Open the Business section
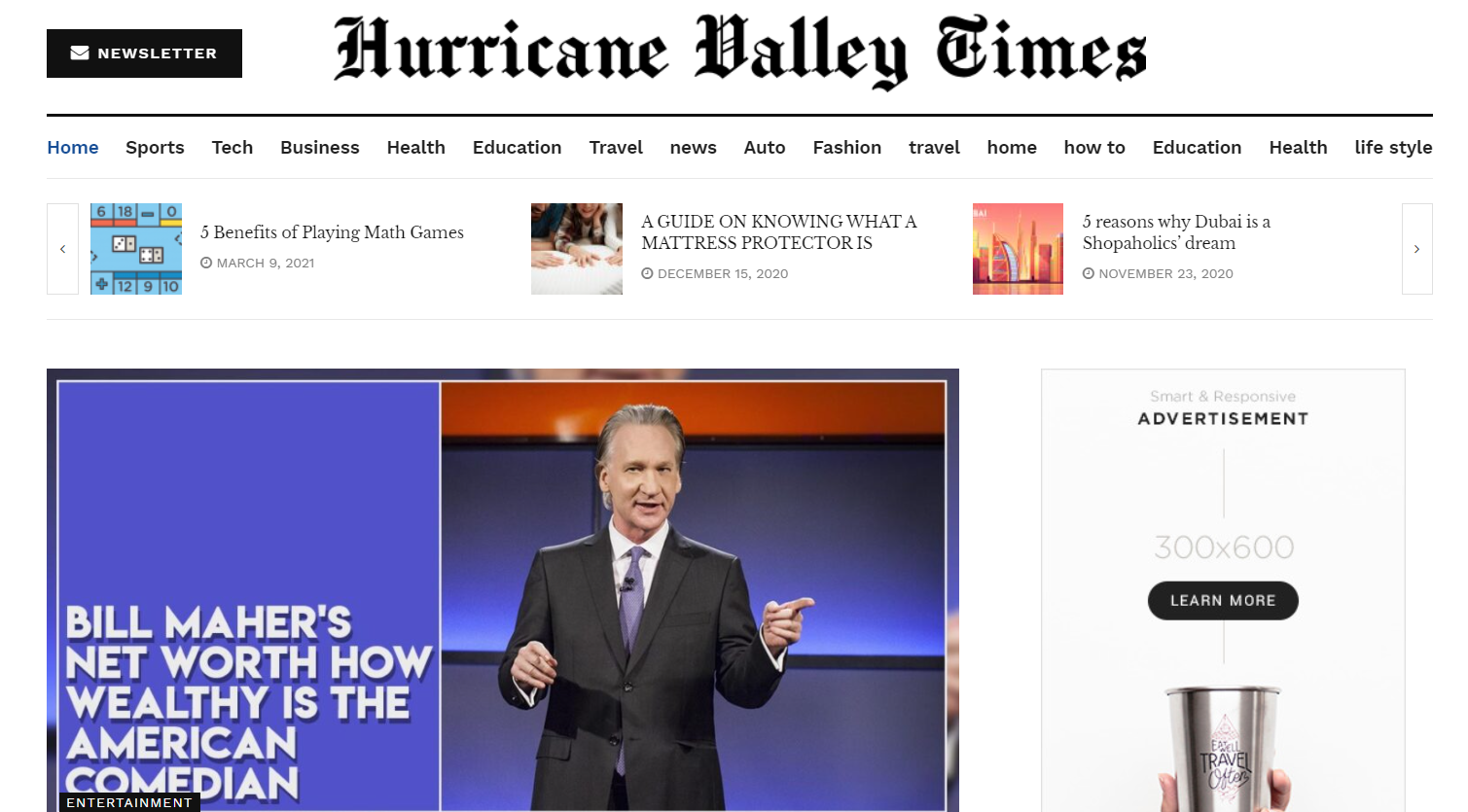The image size is (1468, 812). pyautogui.click(x=319, y=147)
